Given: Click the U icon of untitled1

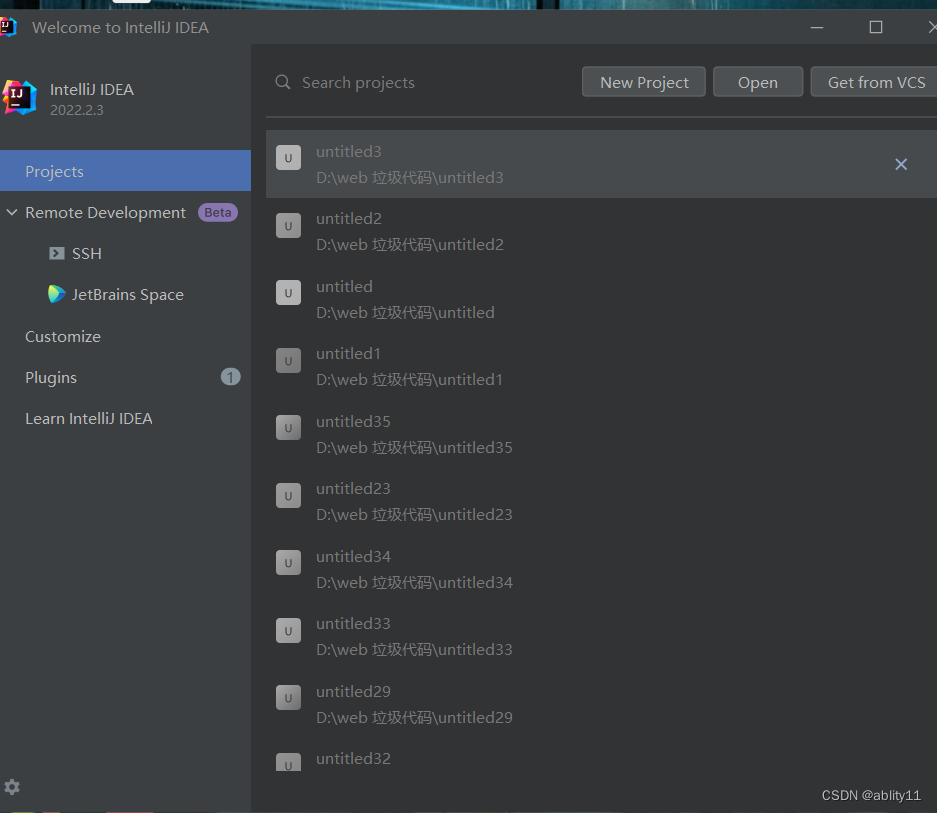Looking at the screenshot, I should 288,360.
